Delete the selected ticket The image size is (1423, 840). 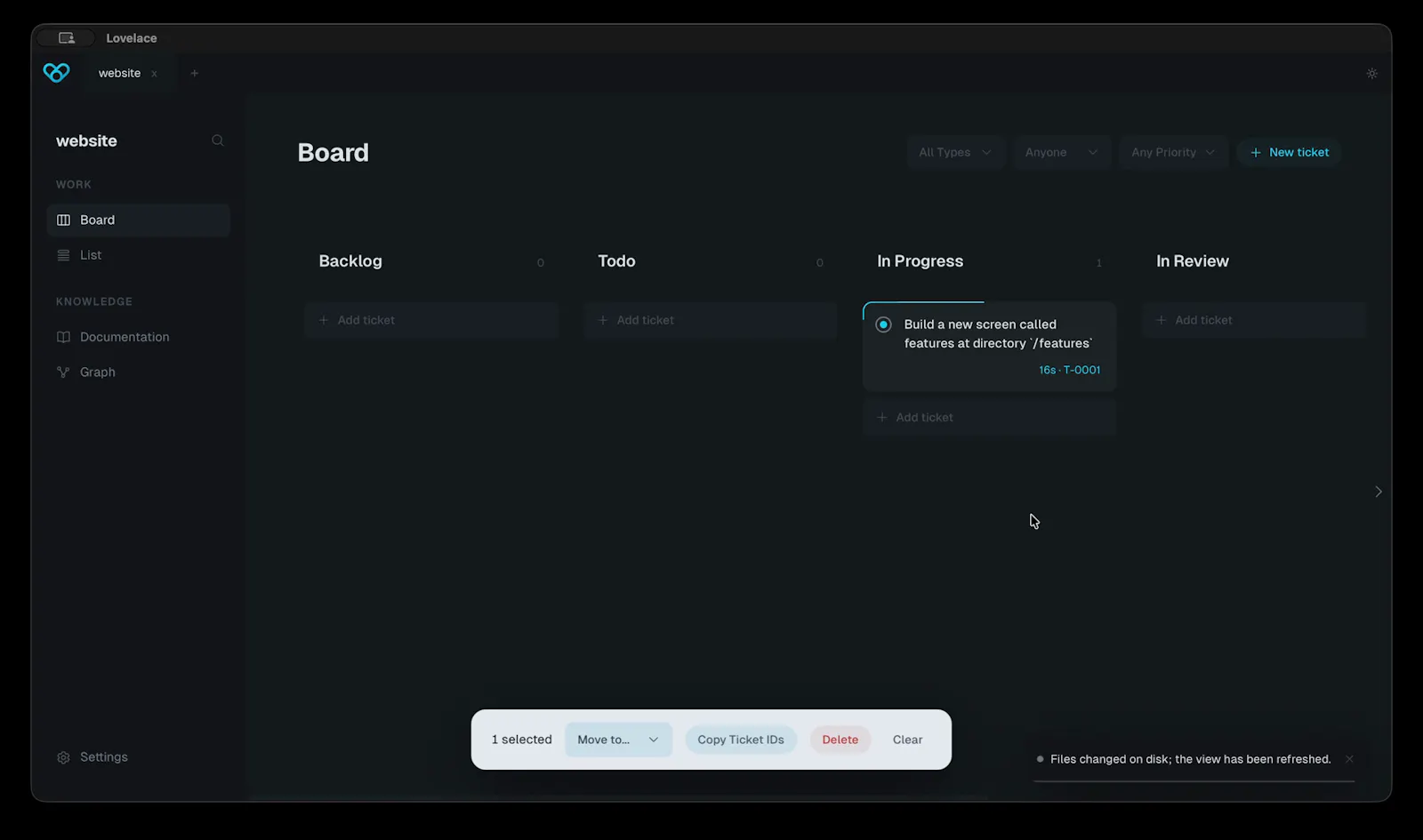click(x=840, y=740)
